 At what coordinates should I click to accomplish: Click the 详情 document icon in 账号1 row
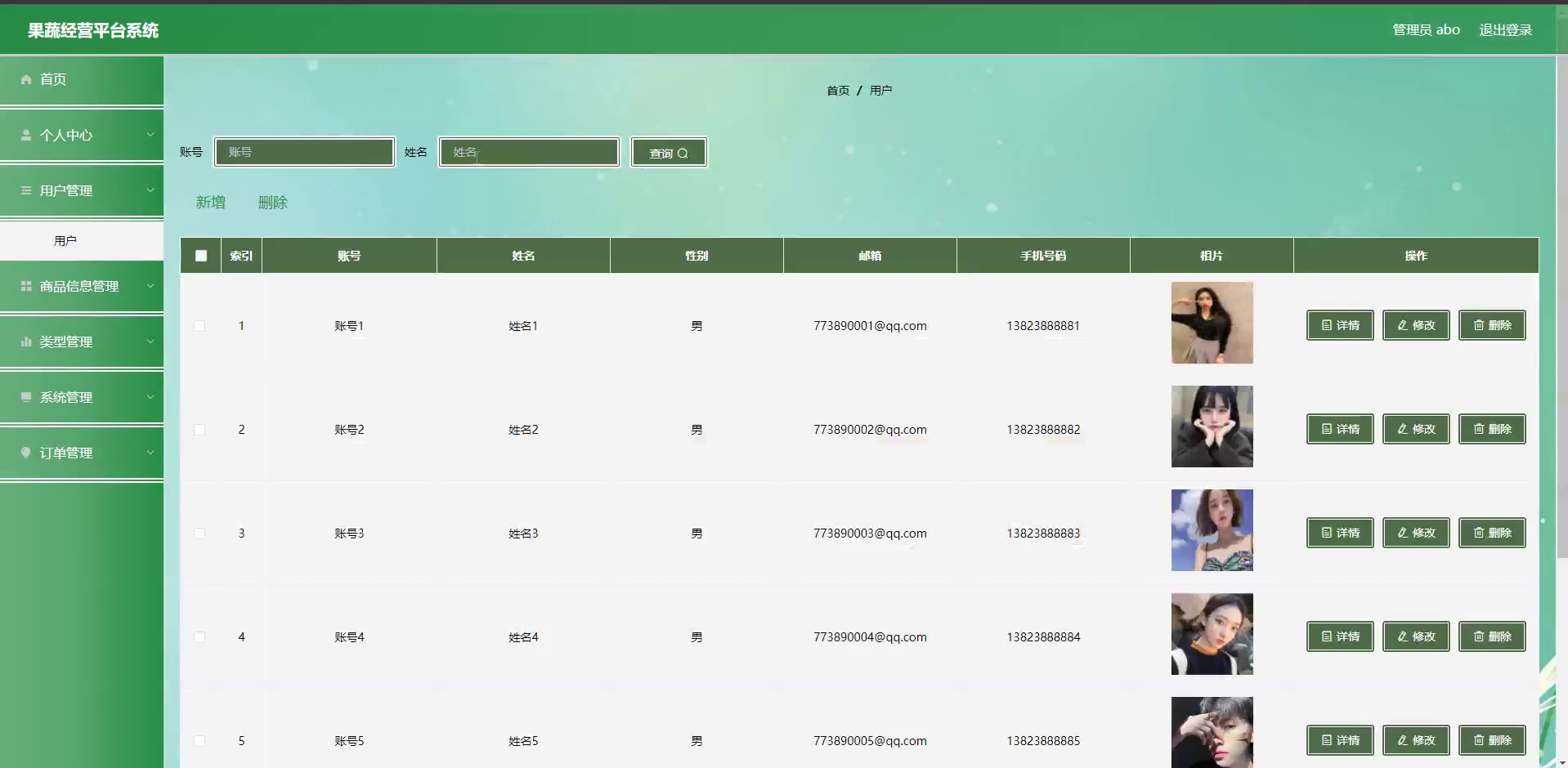point(1327,325)
